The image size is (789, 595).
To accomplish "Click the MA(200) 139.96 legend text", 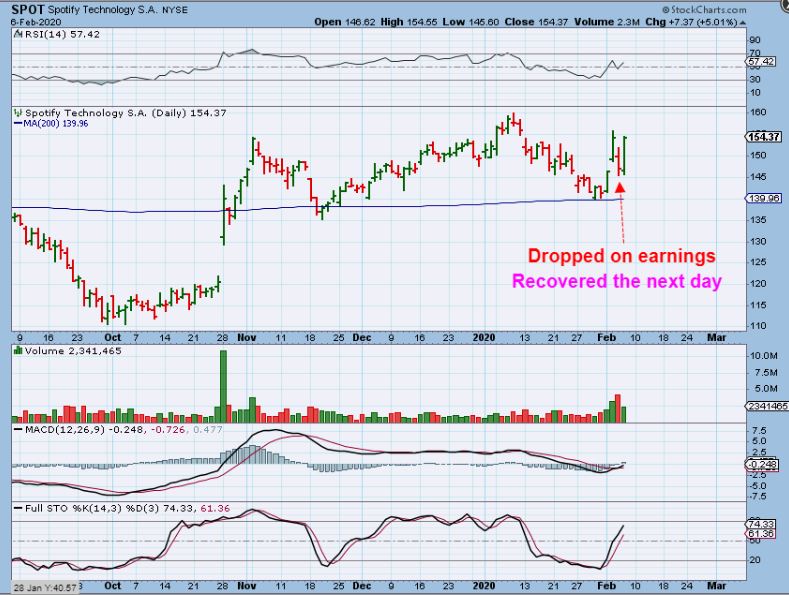I will tap(56, 123).
